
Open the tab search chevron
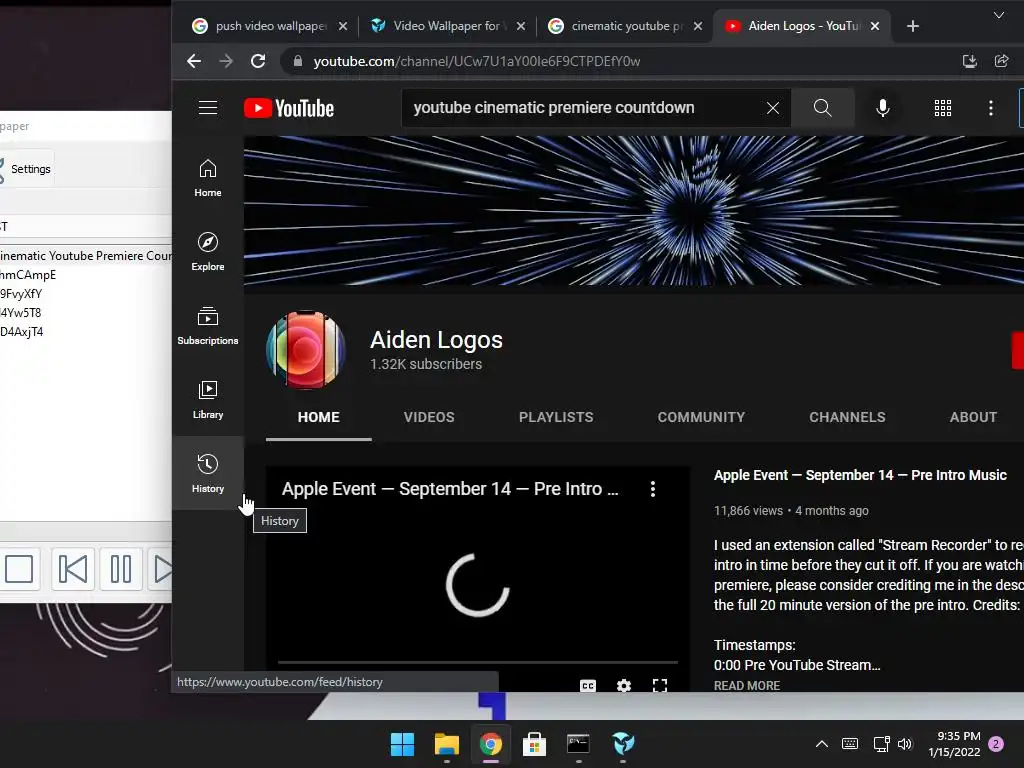coord(999,15)
